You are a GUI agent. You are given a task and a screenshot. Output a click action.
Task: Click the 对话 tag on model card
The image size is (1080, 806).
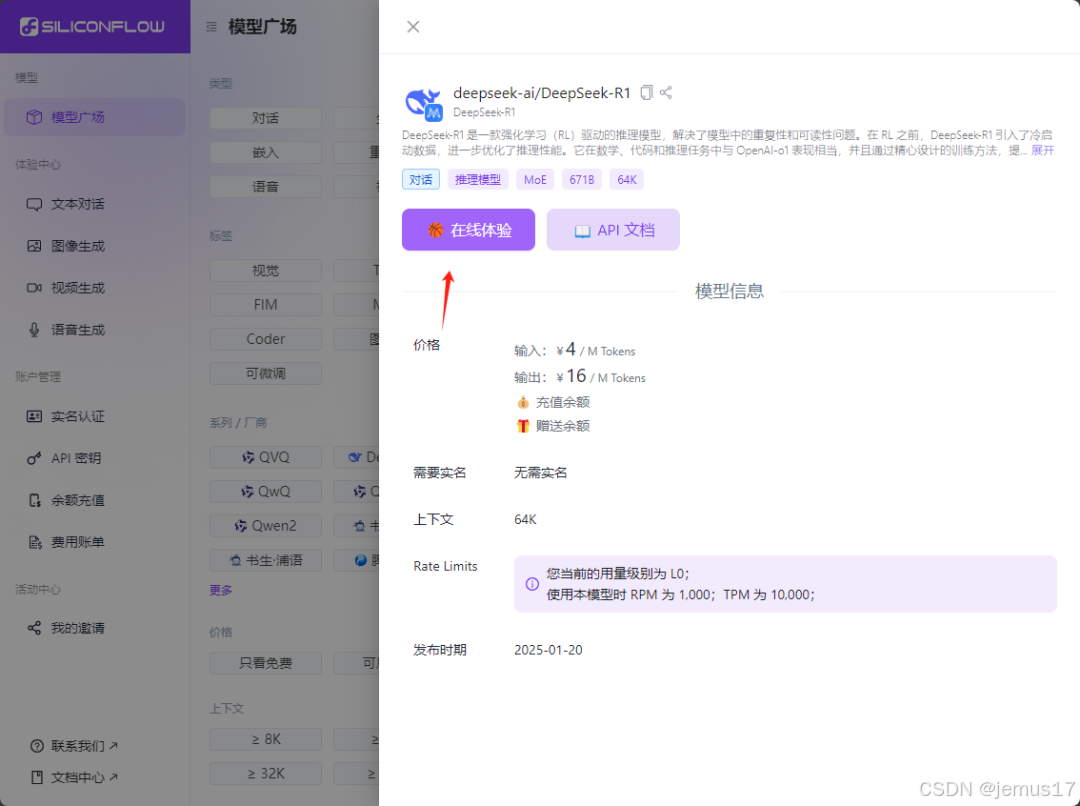pos(421,180)
